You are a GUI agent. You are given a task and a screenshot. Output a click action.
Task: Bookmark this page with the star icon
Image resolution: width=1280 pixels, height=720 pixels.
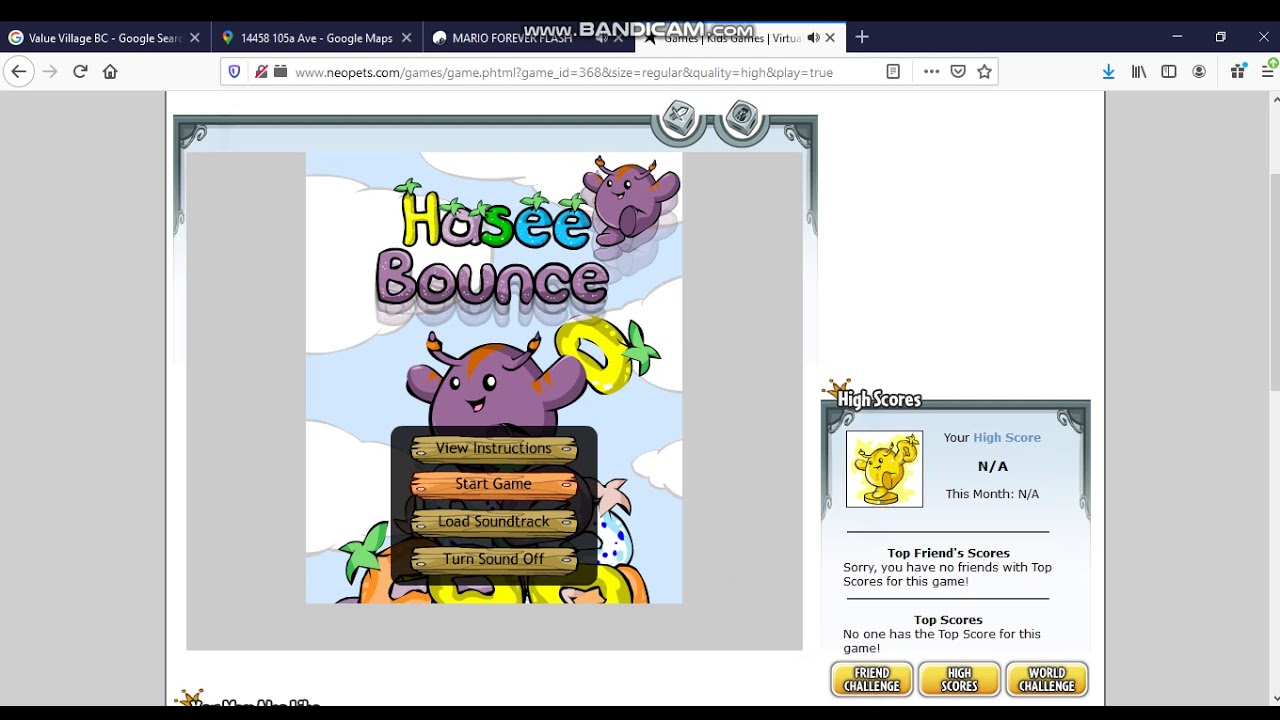984,72
